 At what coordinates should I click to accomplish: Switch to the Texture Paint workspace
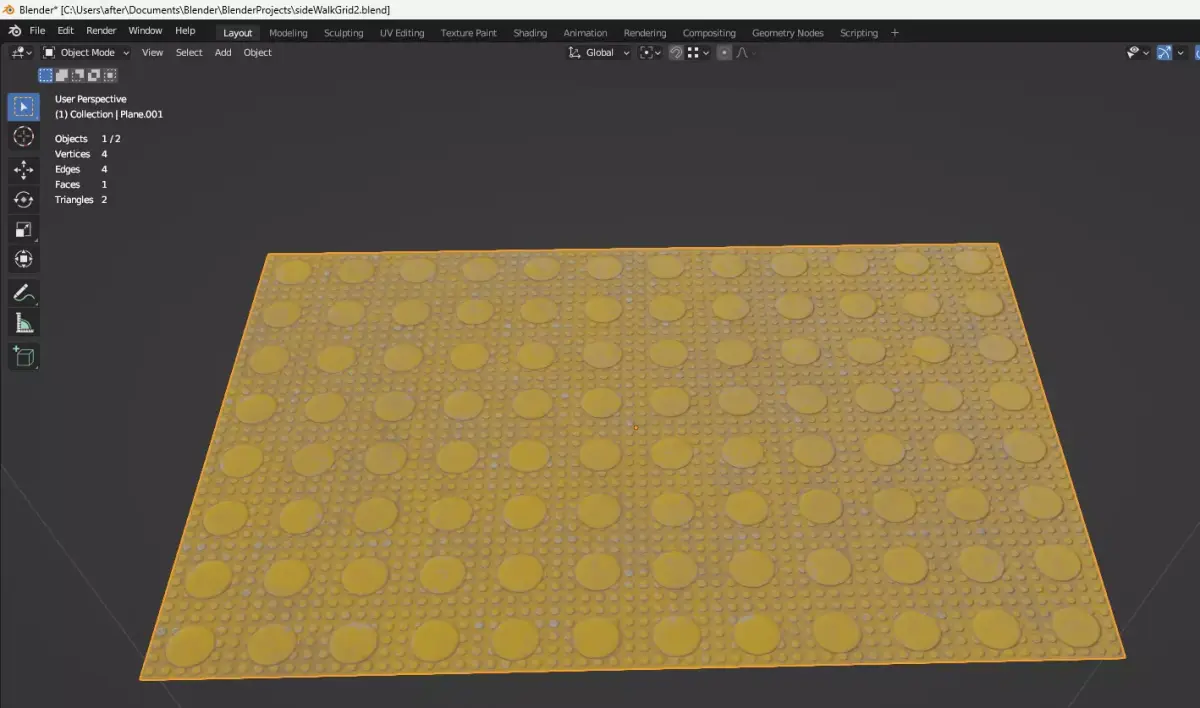point(469,33)
